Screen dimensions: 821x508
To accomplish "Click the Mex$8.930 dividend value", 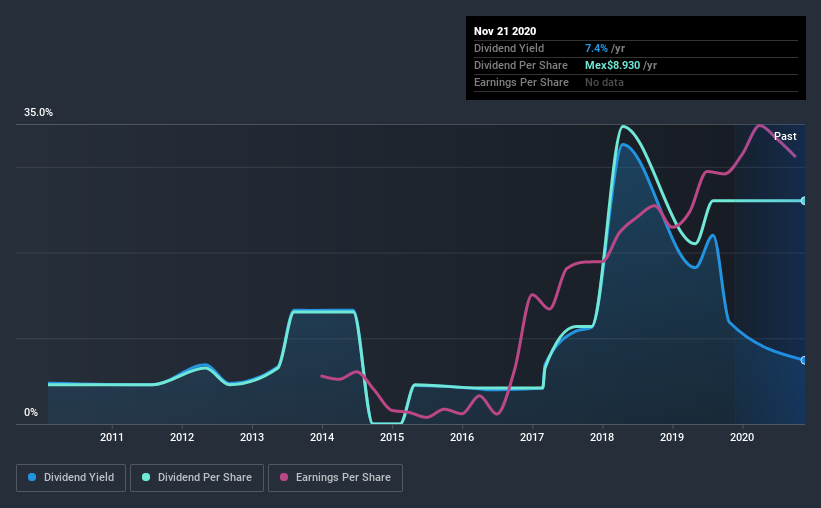I will click(x=612, y=65).
